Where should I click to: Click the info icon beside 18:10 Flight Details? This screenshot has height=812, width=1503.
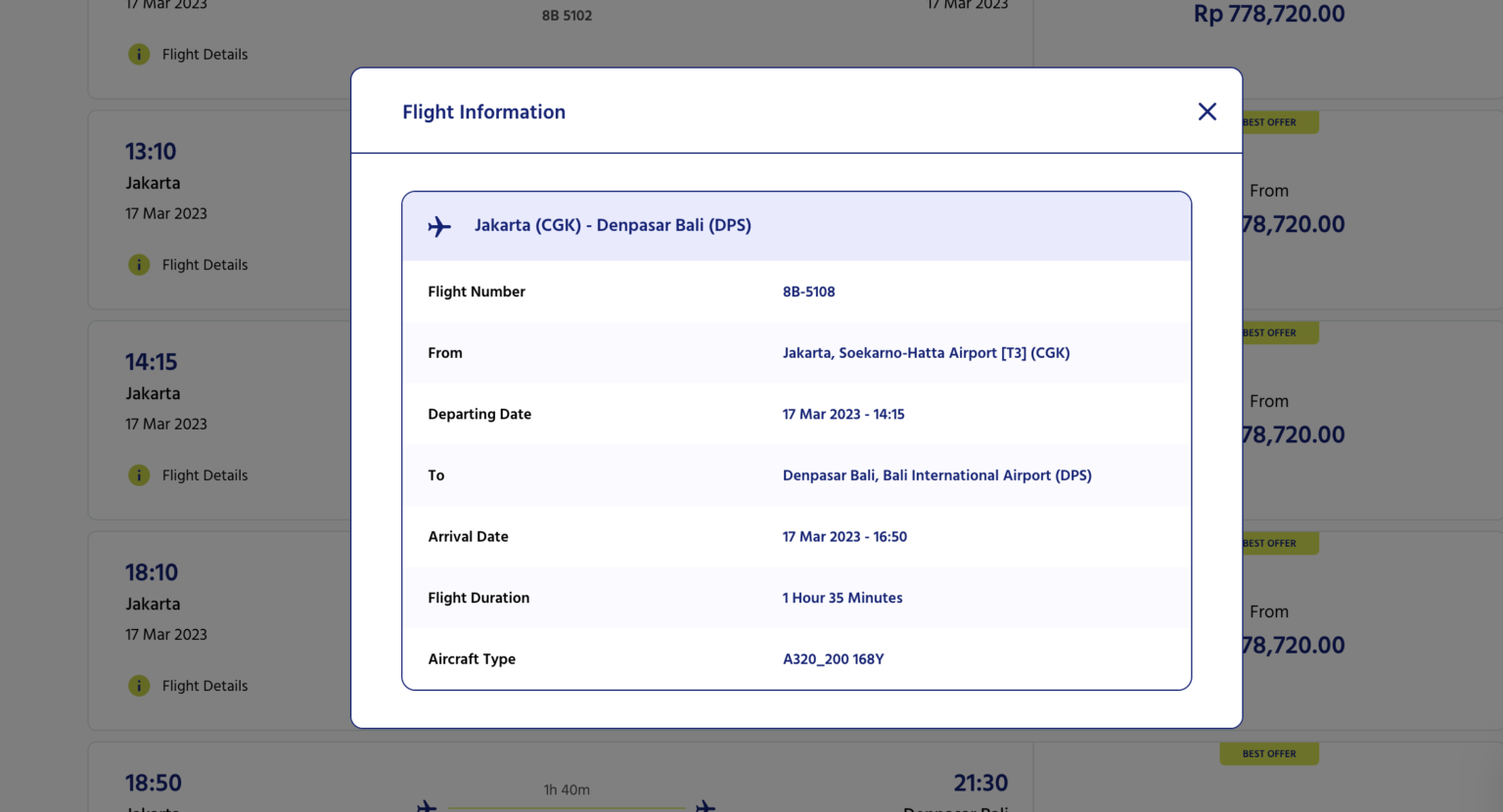(x=139, y=686)
